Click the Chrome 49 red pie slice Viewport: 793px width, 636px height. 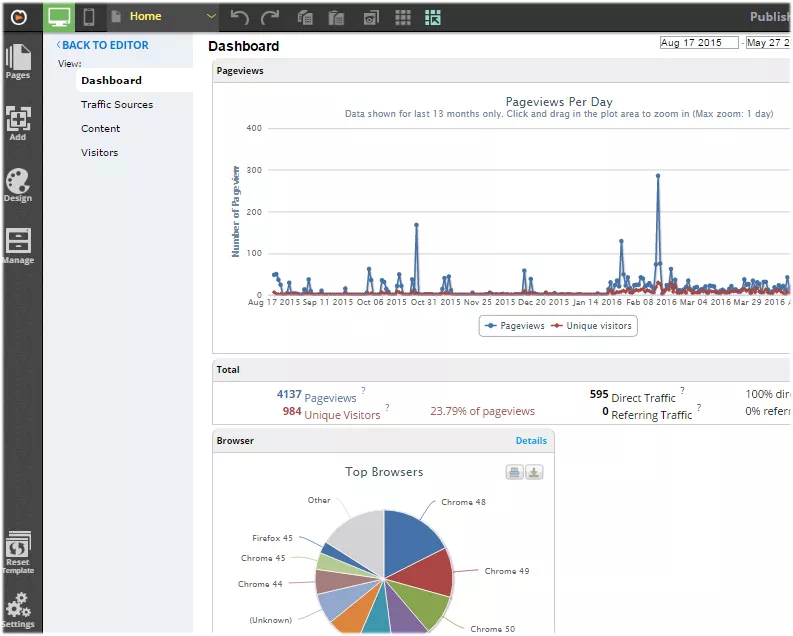[427, 574]
